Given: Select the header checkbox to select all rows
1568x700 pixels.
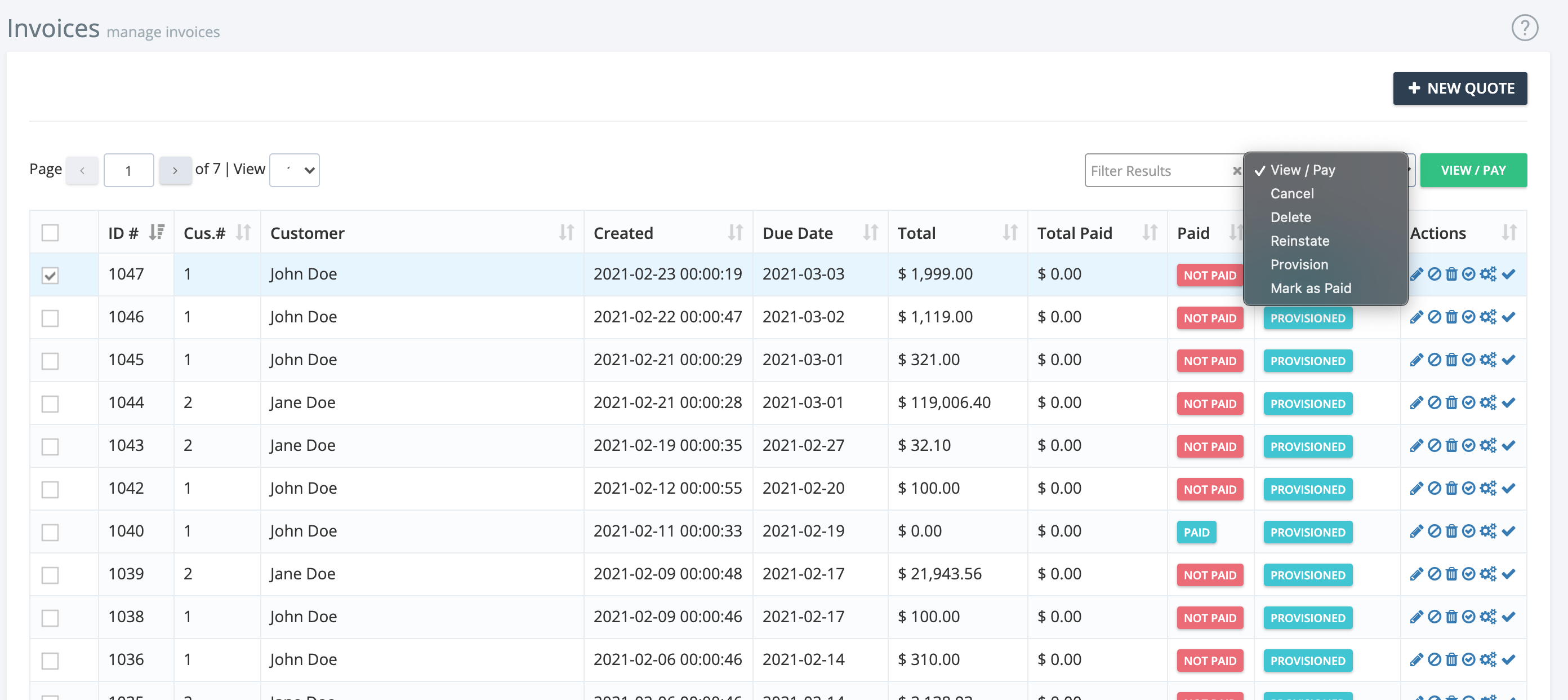Looking at the screenshot, I should pyautogui.click(x=50, y=233).
